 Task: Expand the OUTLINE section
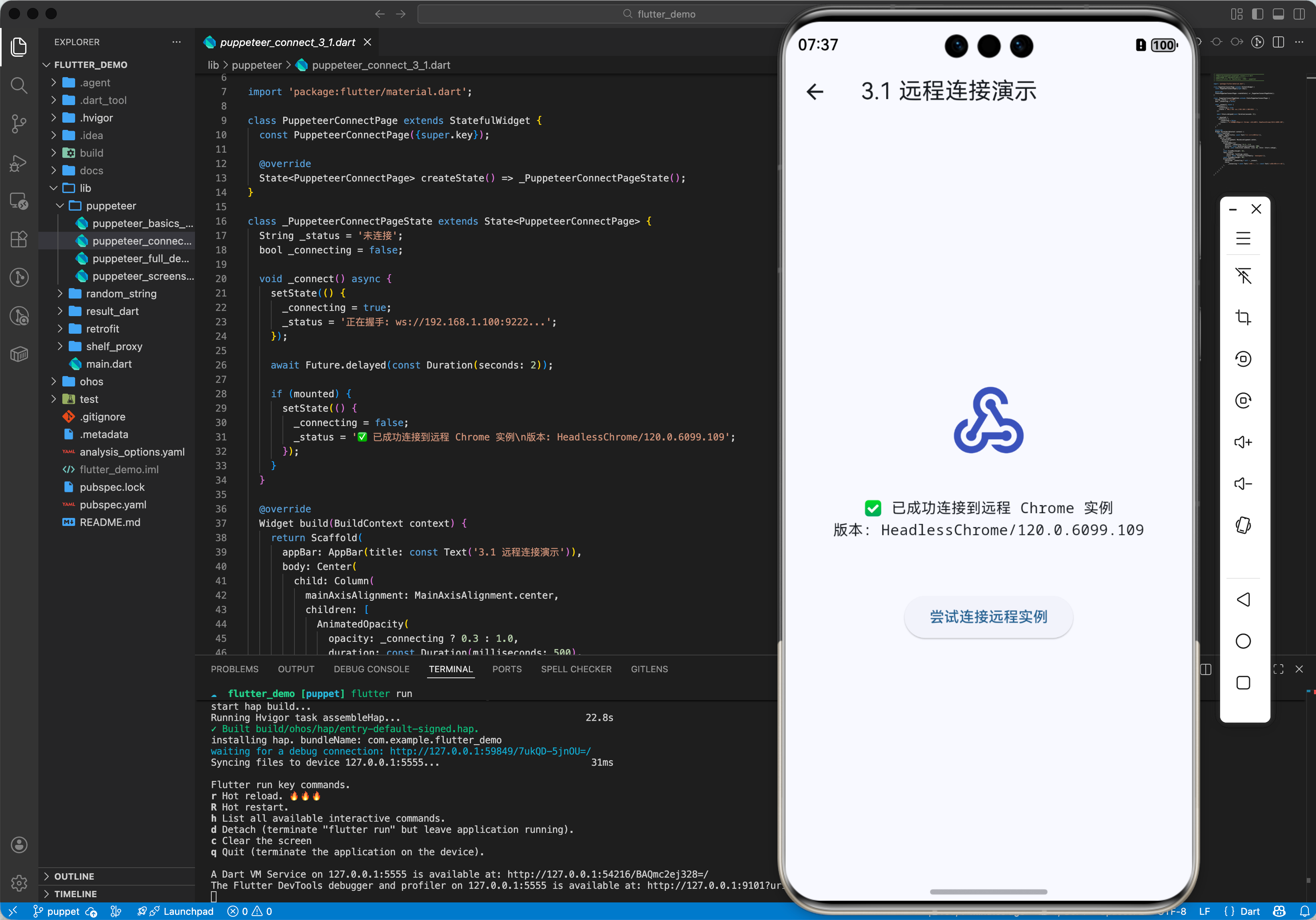[x=74, y=876]
